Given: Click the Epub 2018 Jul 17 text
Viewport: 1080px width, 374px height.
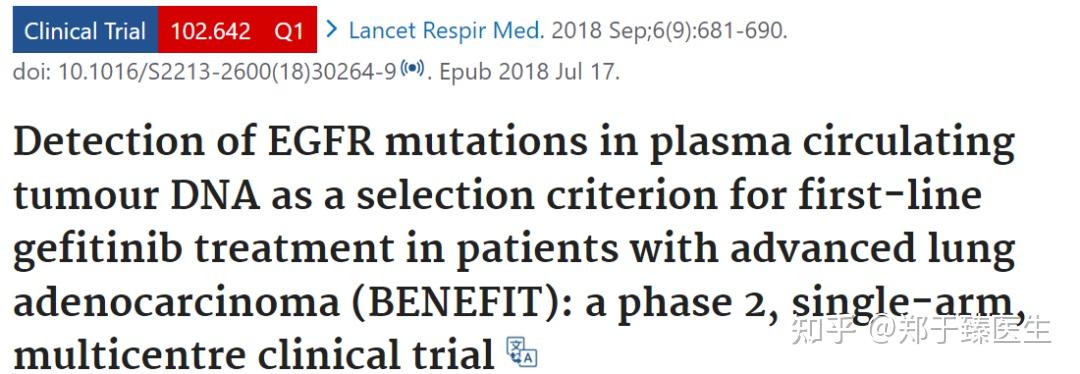Looking at the screenshot, I should (530, 72).
